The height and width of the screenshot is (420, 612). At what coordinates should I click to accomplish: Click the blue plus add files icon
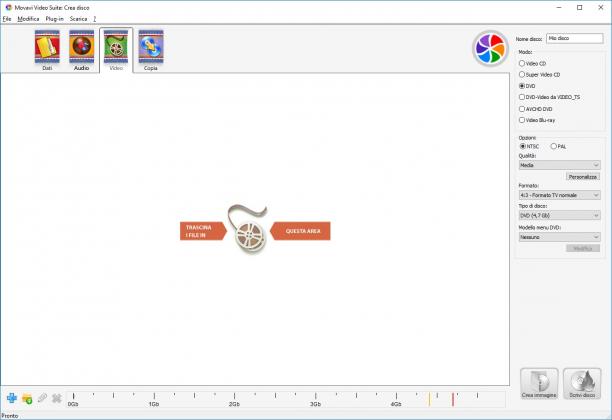tap(12, 398)
